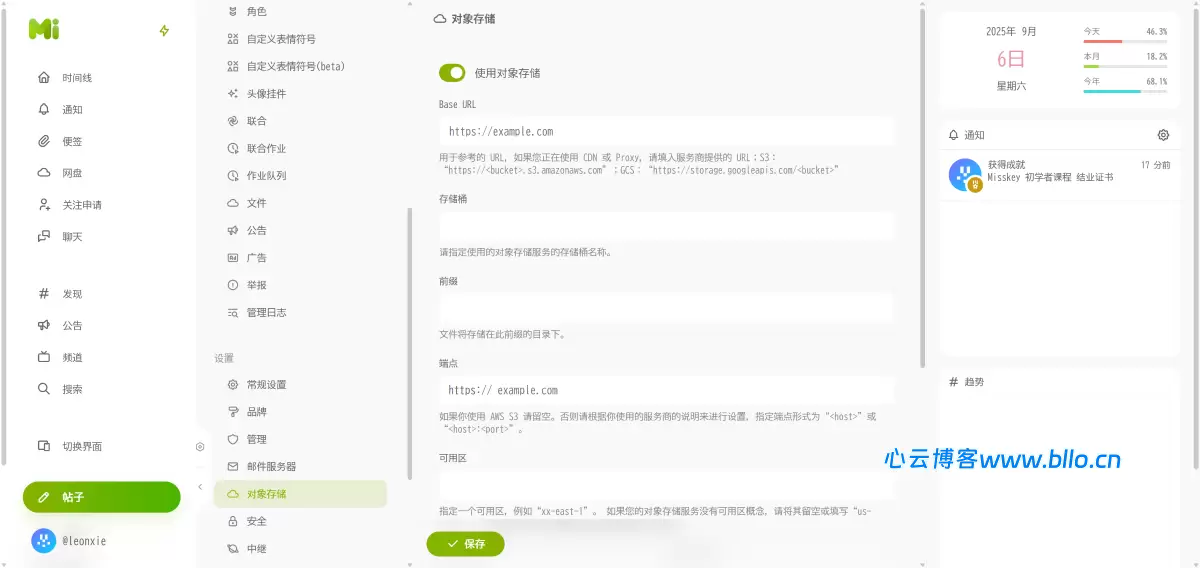Click the small gear icon beside 切换界面
This screenshot has width=1200, height=568.
200,447
